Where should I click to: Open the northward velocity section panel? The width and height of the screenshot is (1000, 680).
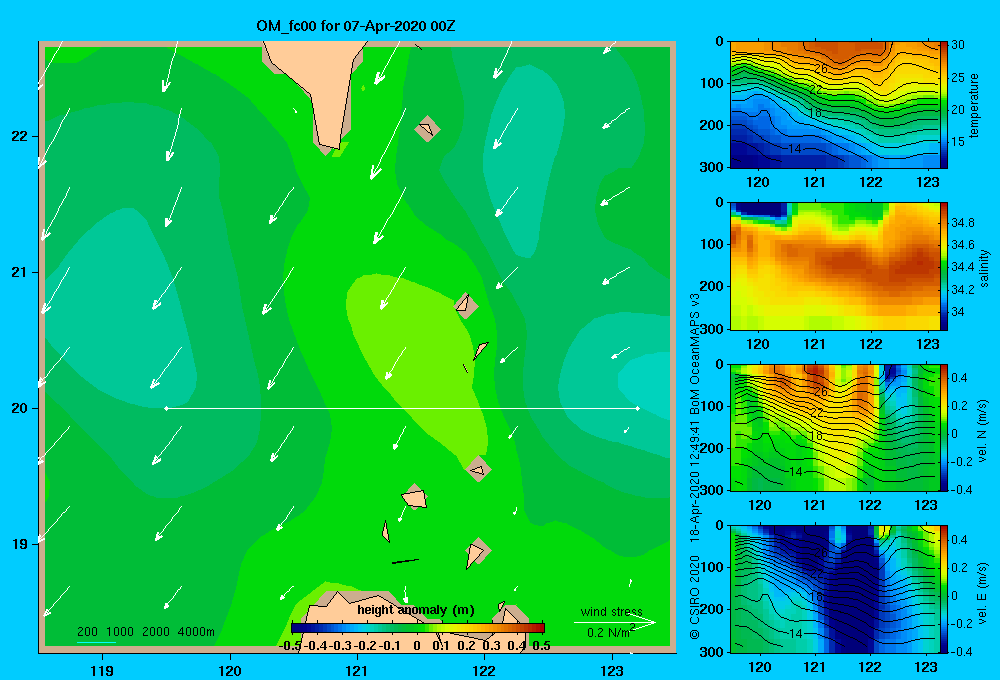[x=834, y=427]
